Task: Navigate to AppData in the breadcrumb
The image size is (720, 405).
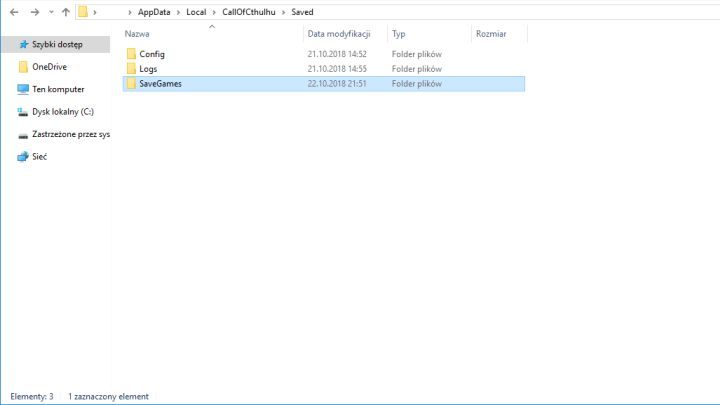Action: pos(155,12)
